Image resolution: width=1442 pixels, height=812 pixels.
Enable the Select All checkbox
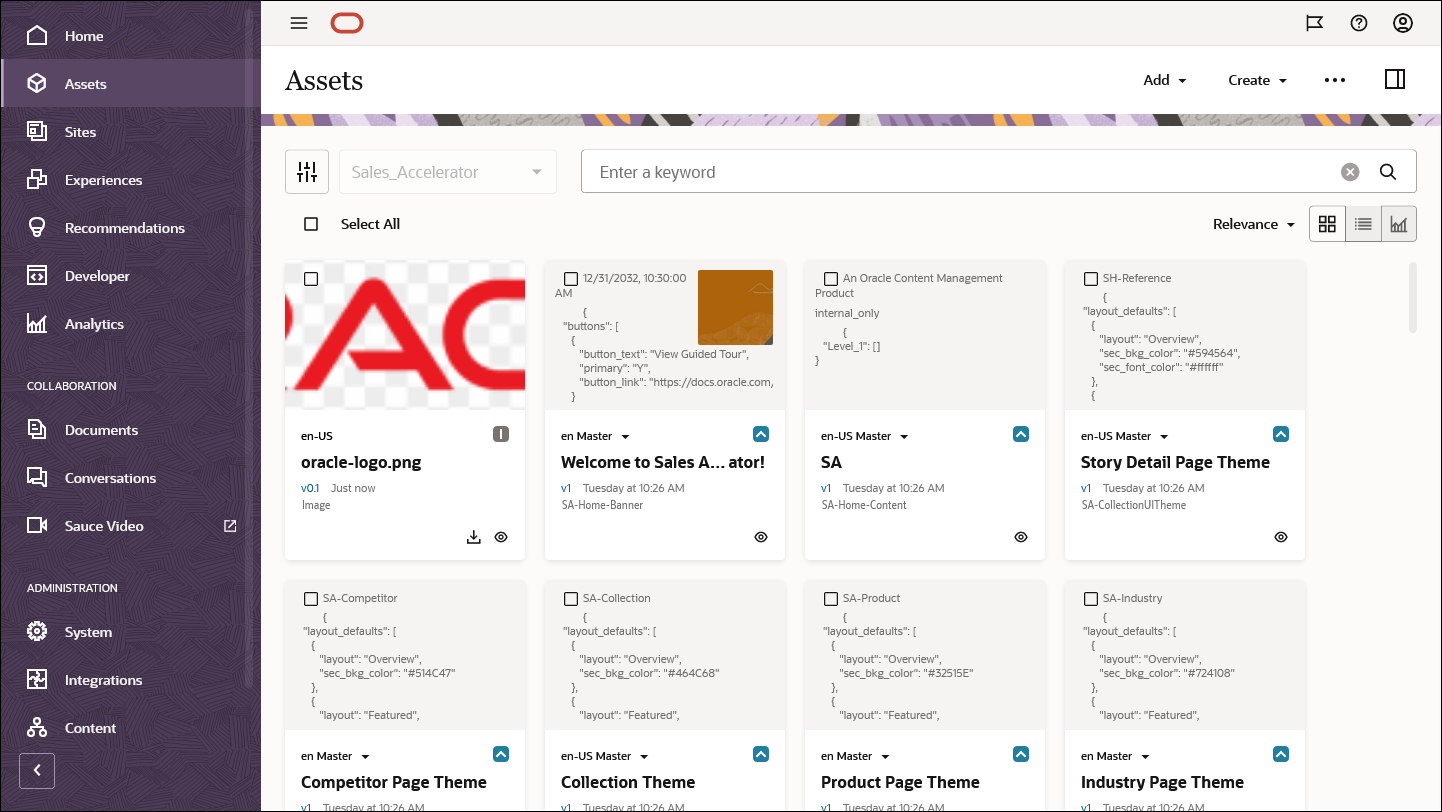coord(311,224)
